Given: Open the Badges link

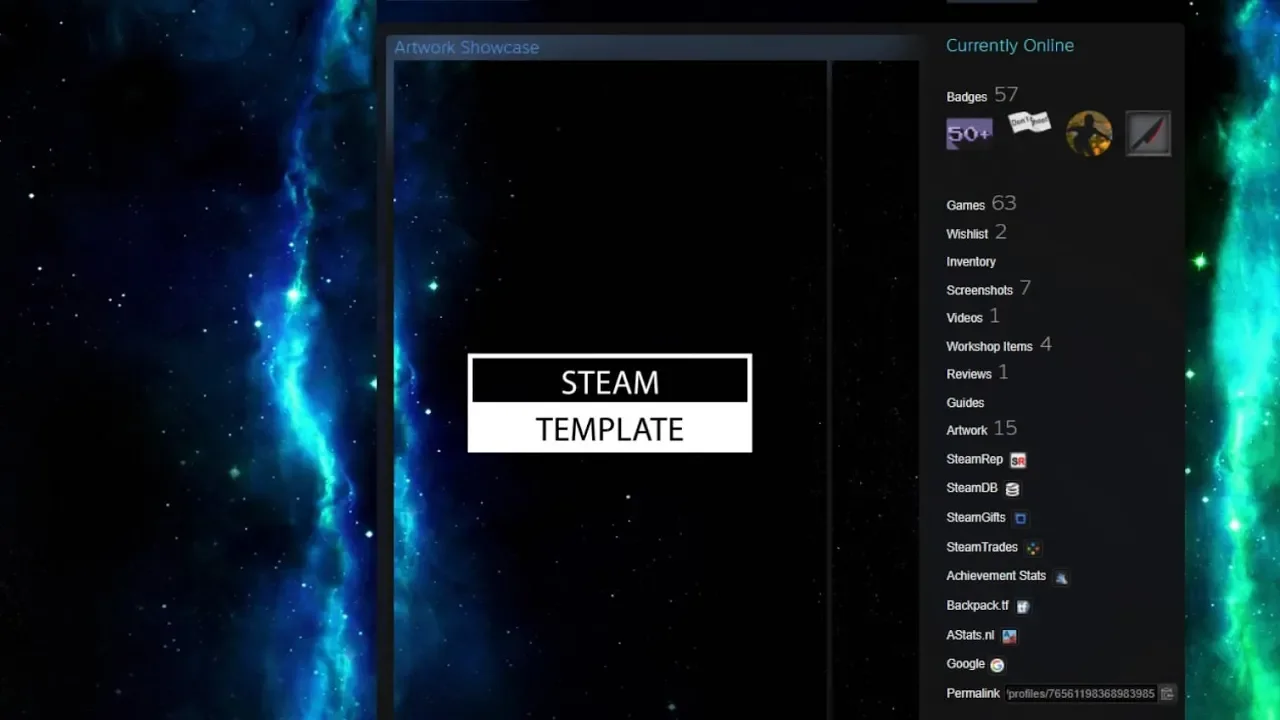Looking at the screenshot, I should pyautogui.click(x=966, y=97).
